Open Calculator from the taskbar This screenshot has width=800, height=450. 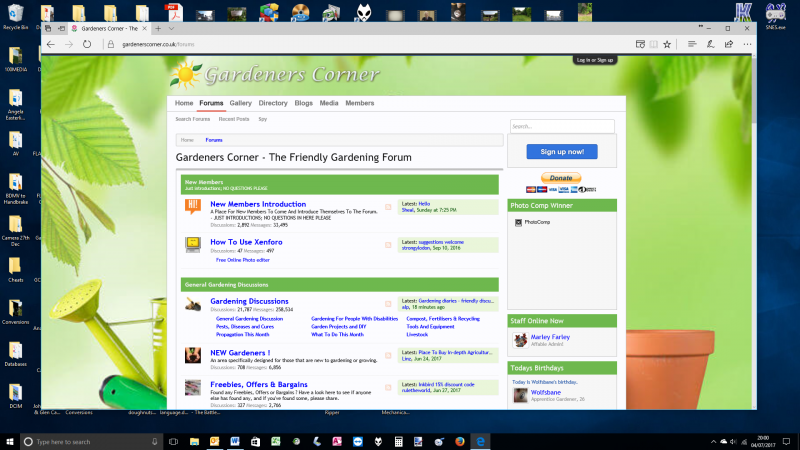coord(398,441)
